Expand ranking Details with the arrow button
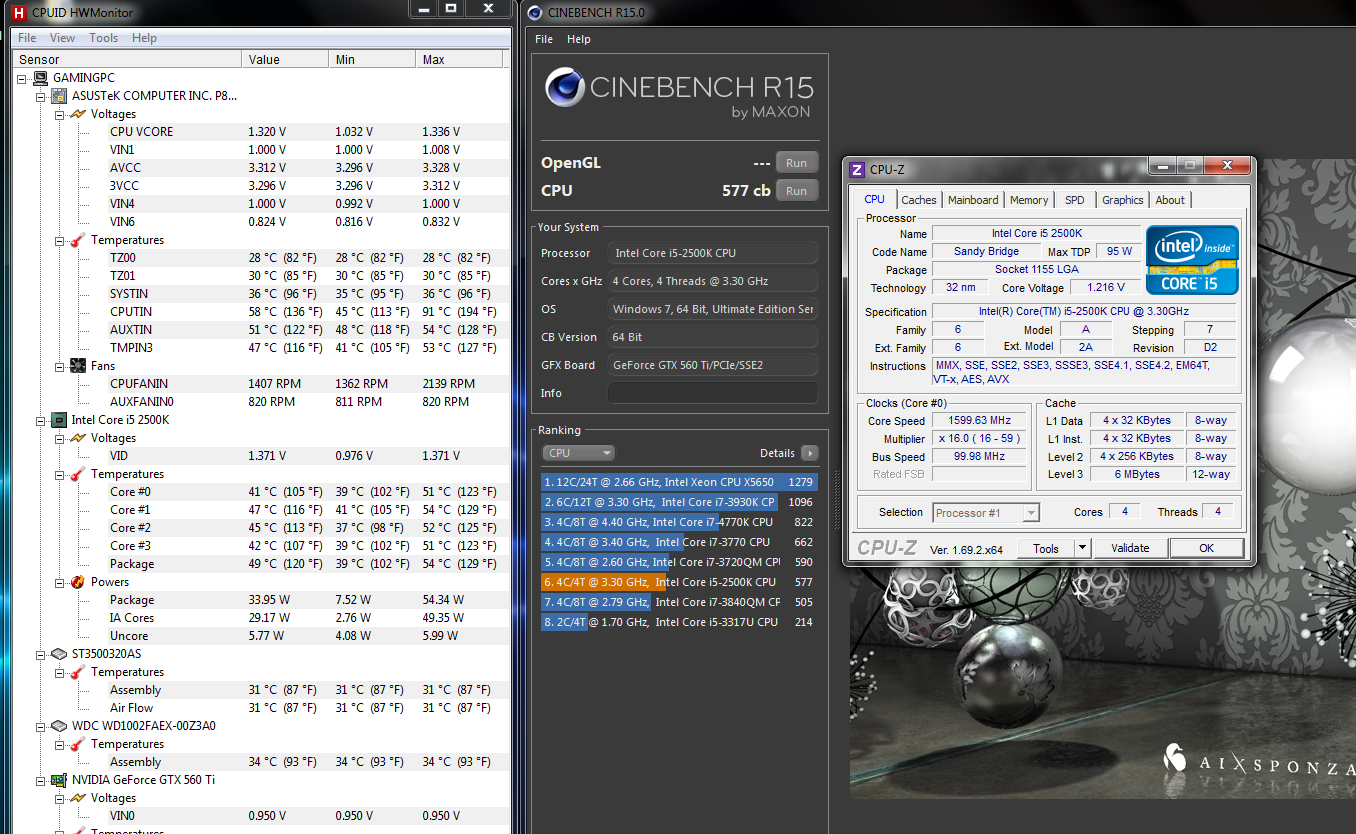The height and width of the screenshot is (834, 1356). (x=809, y=453)
